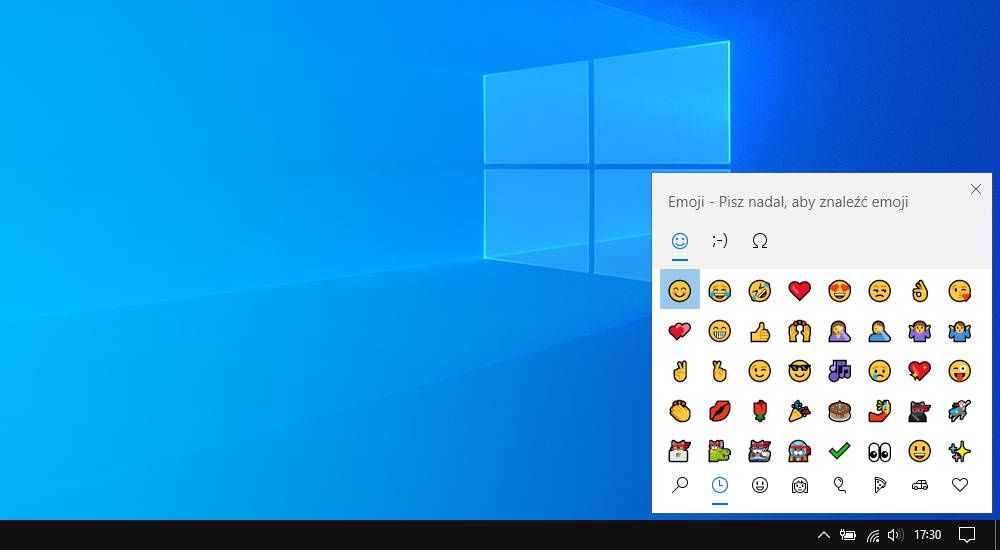Screen dimensions: 1000x550
Task: Open emoji search with magnifier icon
Action: pyautogui.click(x=680, y=486)
